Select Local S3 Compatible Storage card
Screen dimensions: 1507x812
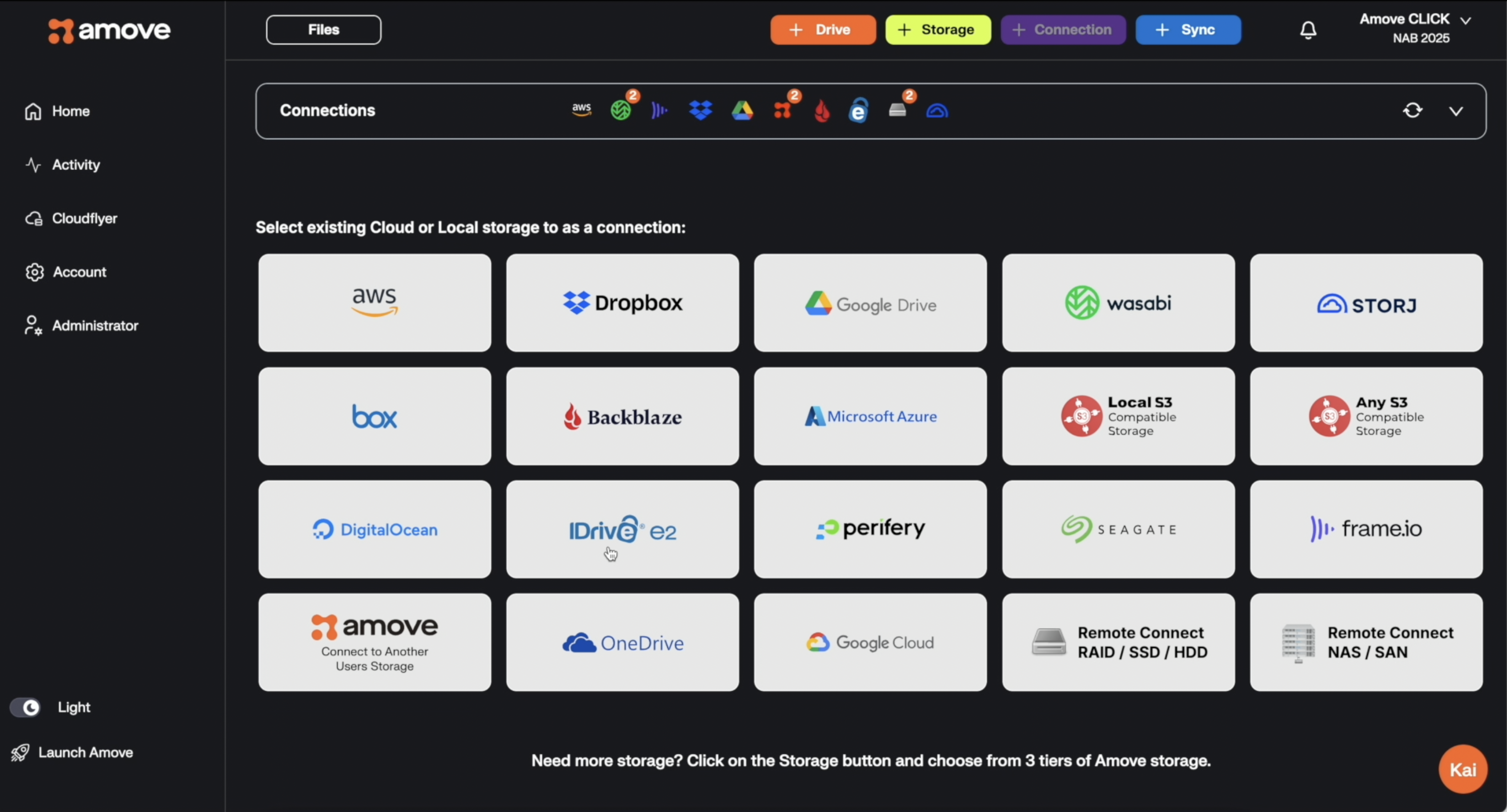[x=1118, y=416]
